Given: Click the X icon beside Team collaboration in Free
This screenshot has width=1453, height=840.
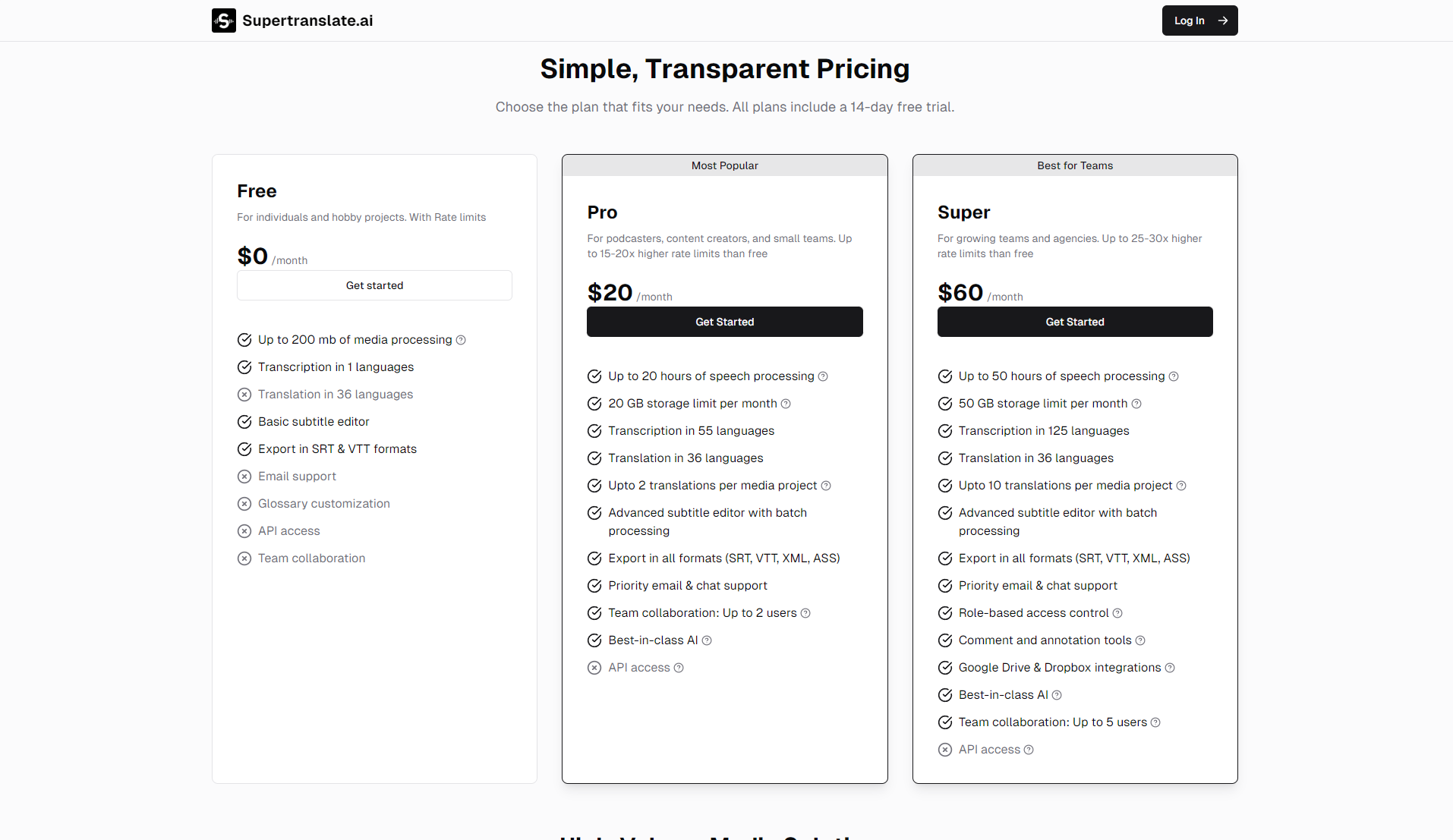Looking at the screenshot, I should [x=244, y=558].
